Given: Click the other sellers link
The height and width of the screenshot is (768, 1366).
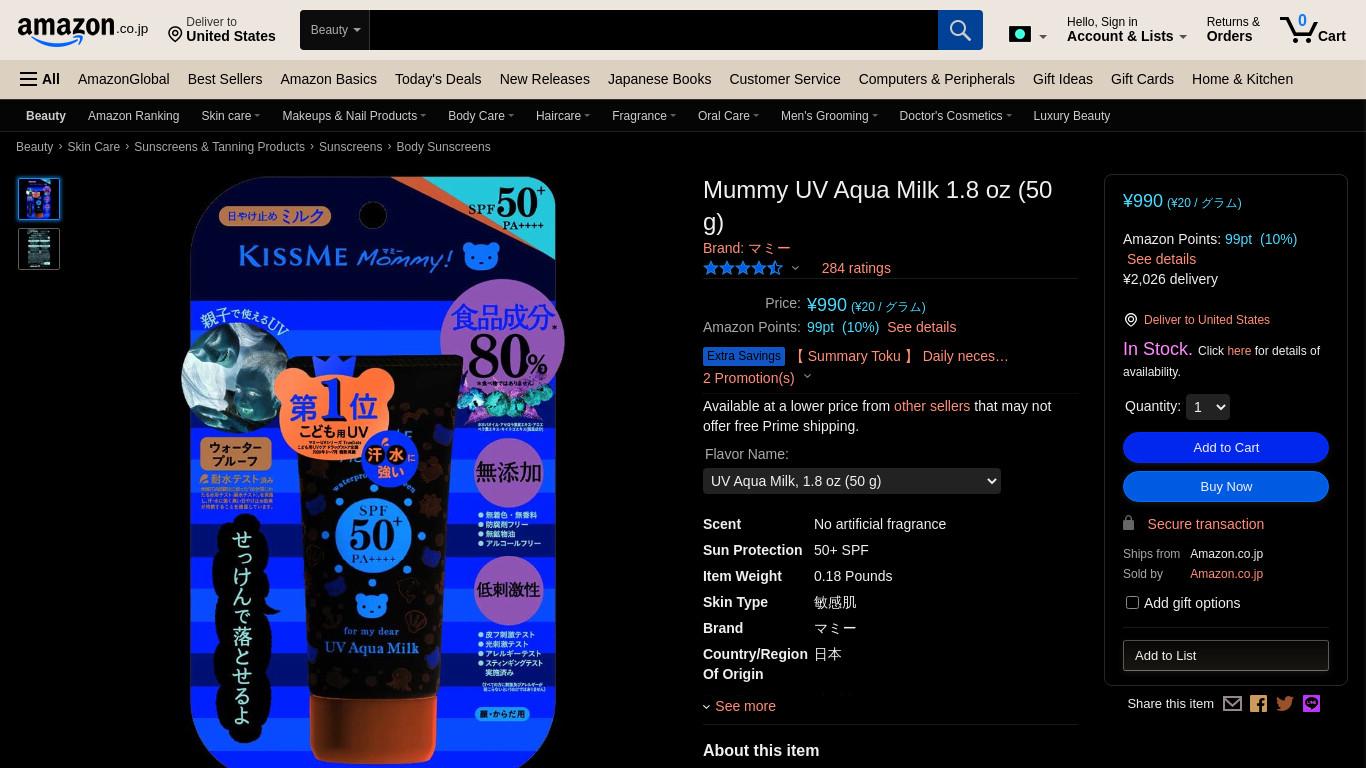Looking at the screenshot, I should (x=932, y=406).
